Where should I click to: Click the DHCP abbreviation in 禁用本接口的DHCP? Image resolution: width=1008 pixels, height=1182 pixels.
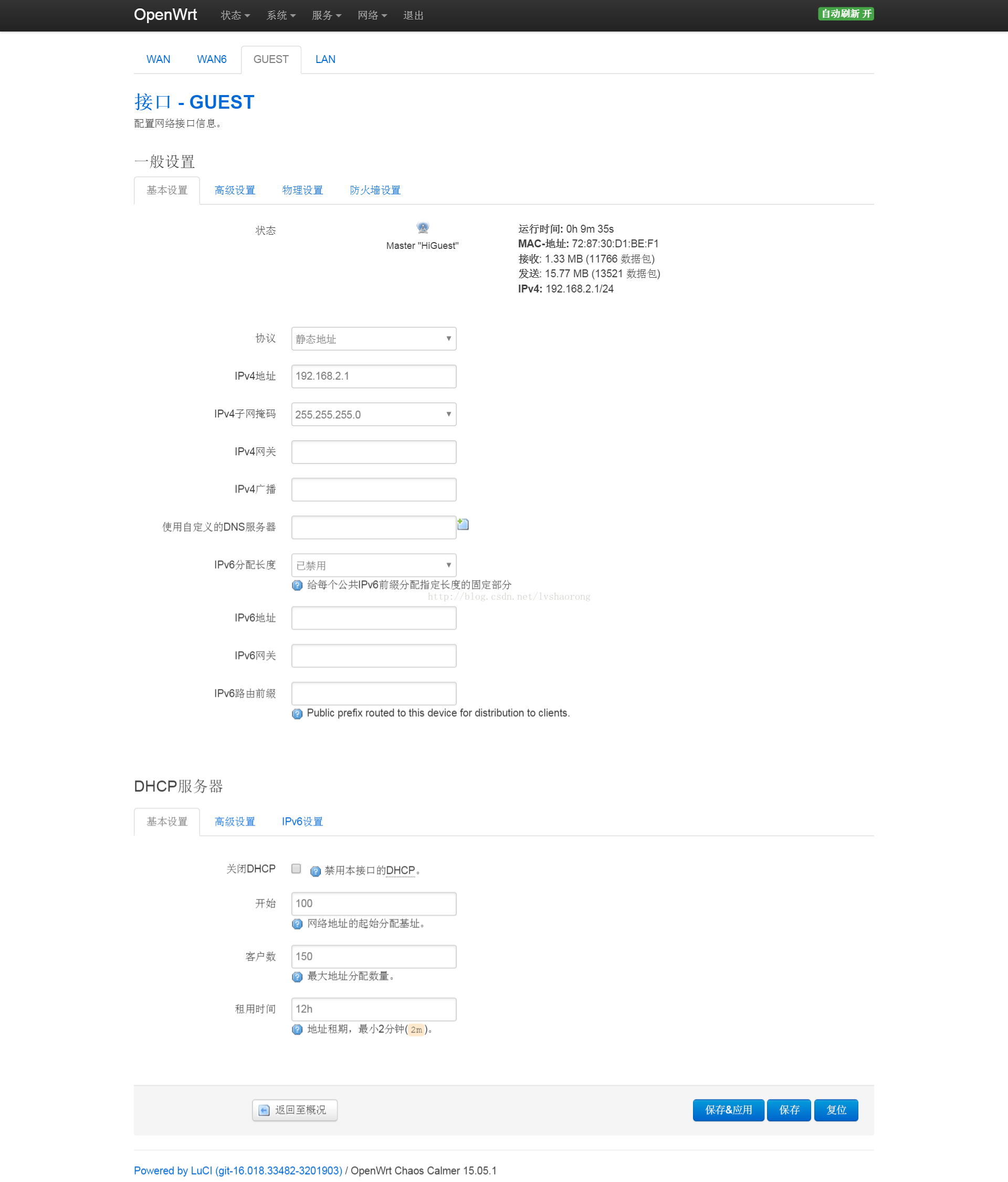401,871
